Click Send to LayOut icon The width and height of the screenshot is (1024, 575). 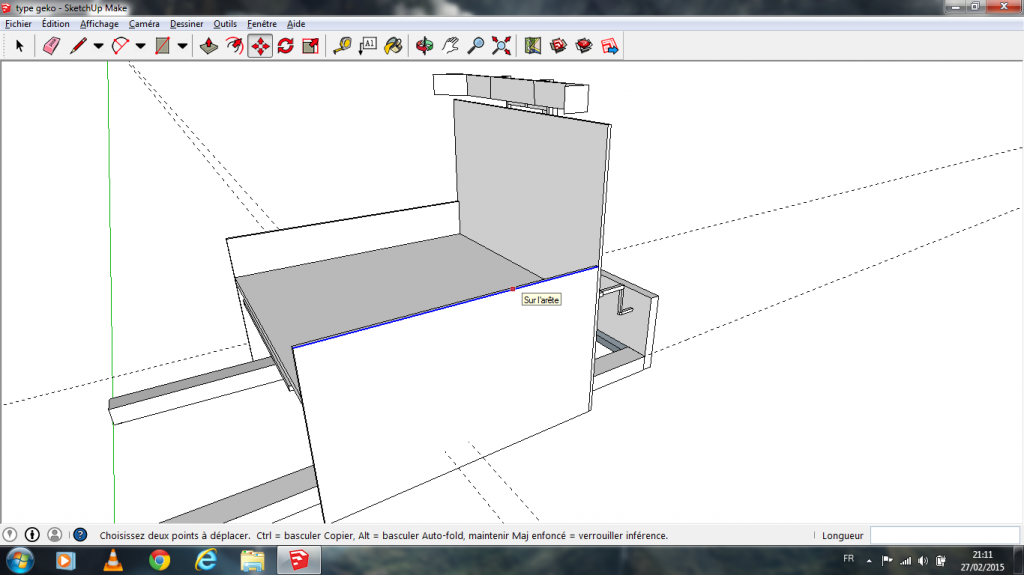[609, 46]
